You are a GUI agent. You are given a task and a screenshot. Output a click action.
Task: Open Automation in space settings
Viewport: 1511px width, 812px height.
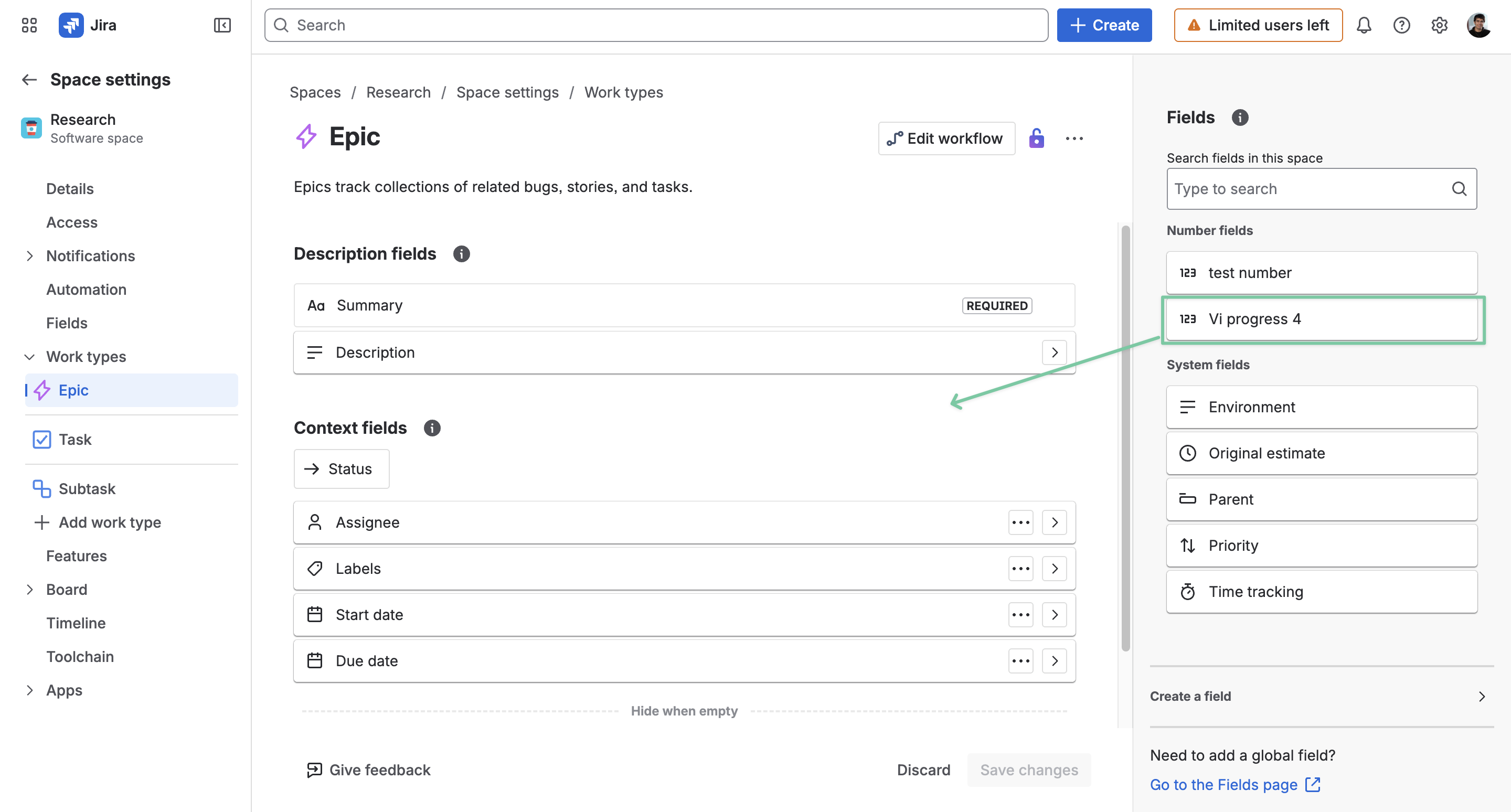pyautogui.click(x=86, y=290)
